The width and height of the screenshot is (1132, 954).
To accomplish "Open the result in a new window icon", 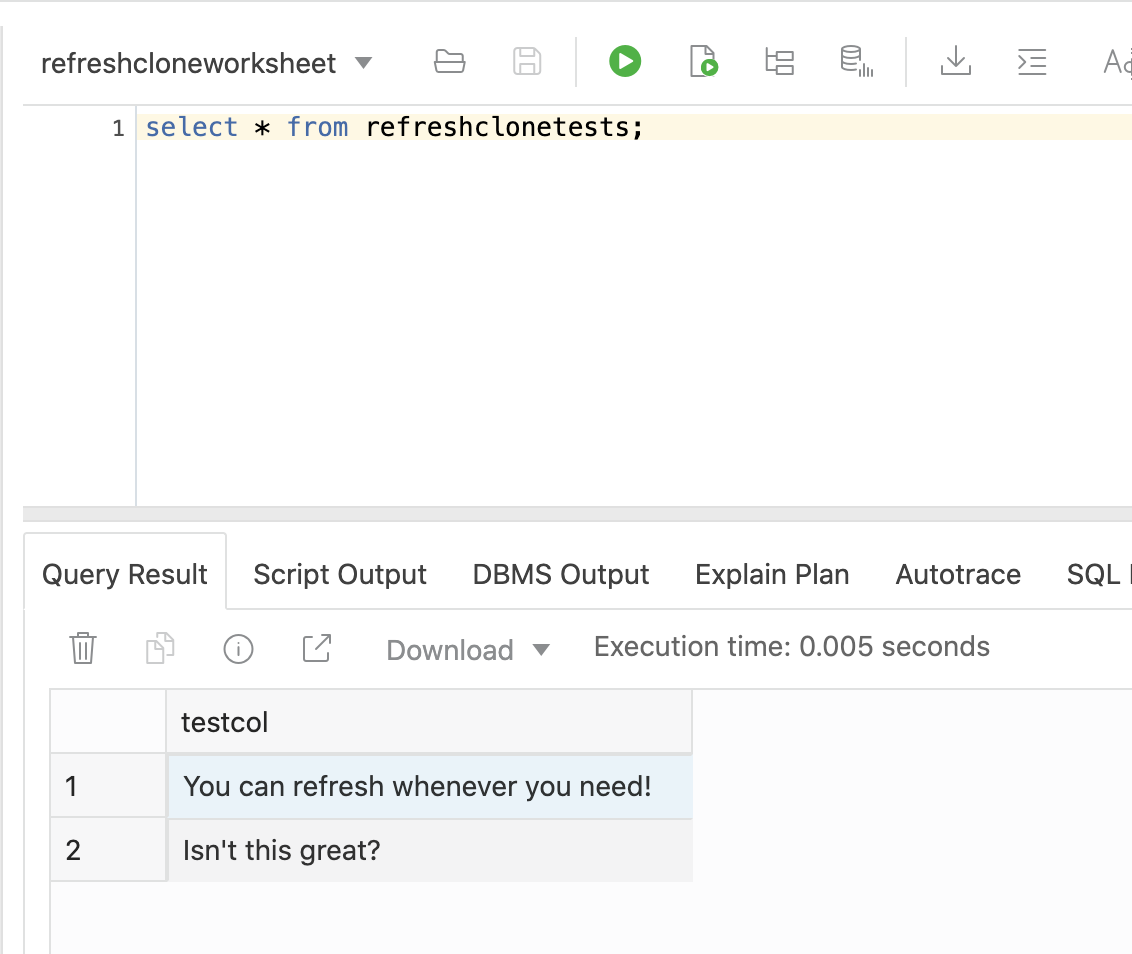I will [316, 649].
